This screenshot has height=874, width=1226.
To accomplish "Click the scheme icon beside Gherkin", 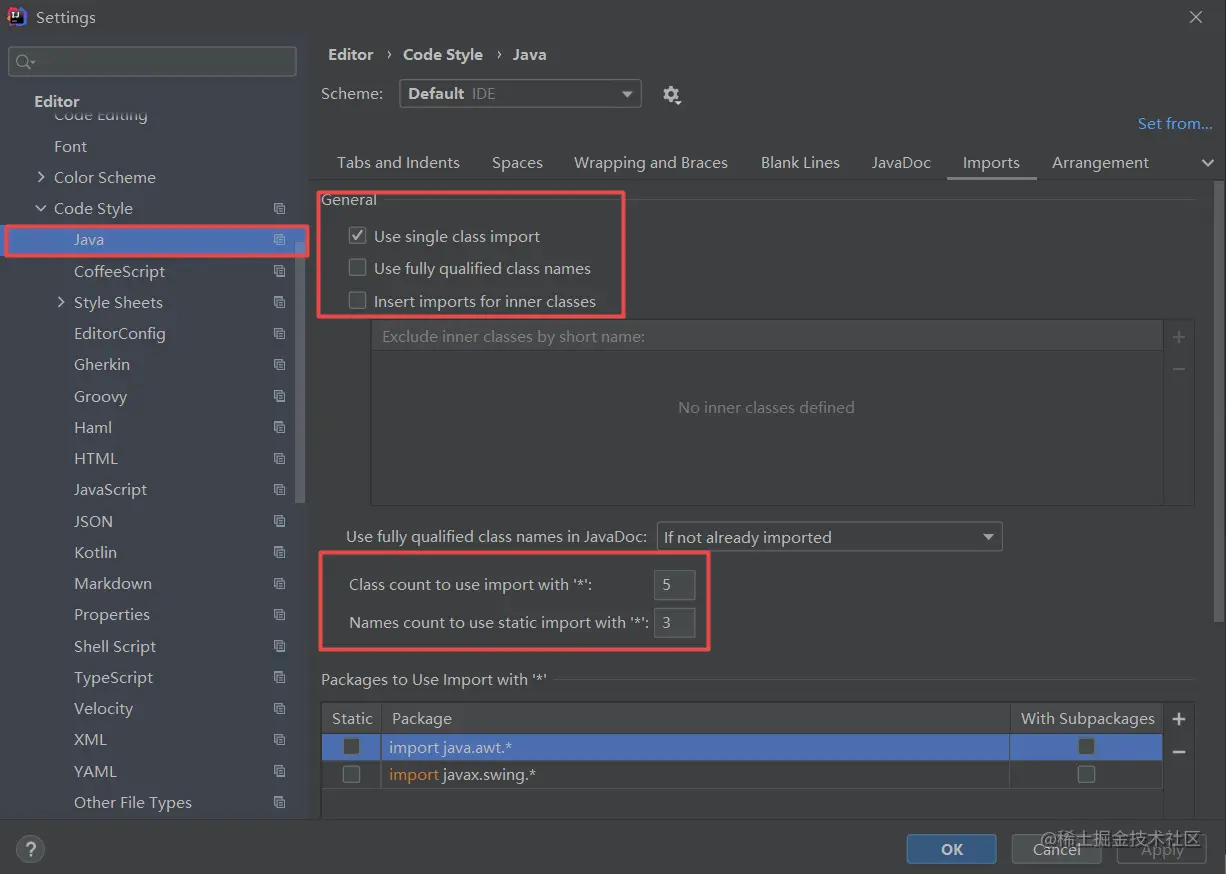I will pyautogui.click(x=279, y=365).
